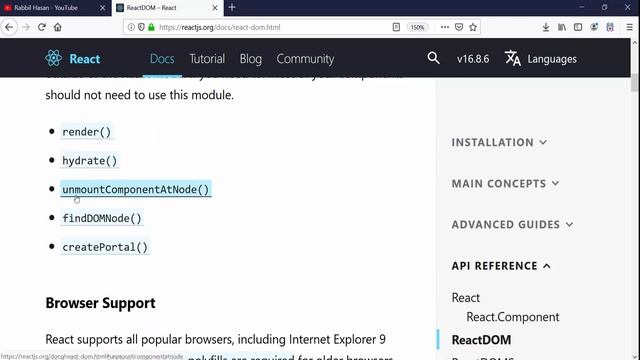Toggle the sidebars icon
The width and height of the screenshot is (640, 360).
578,27
